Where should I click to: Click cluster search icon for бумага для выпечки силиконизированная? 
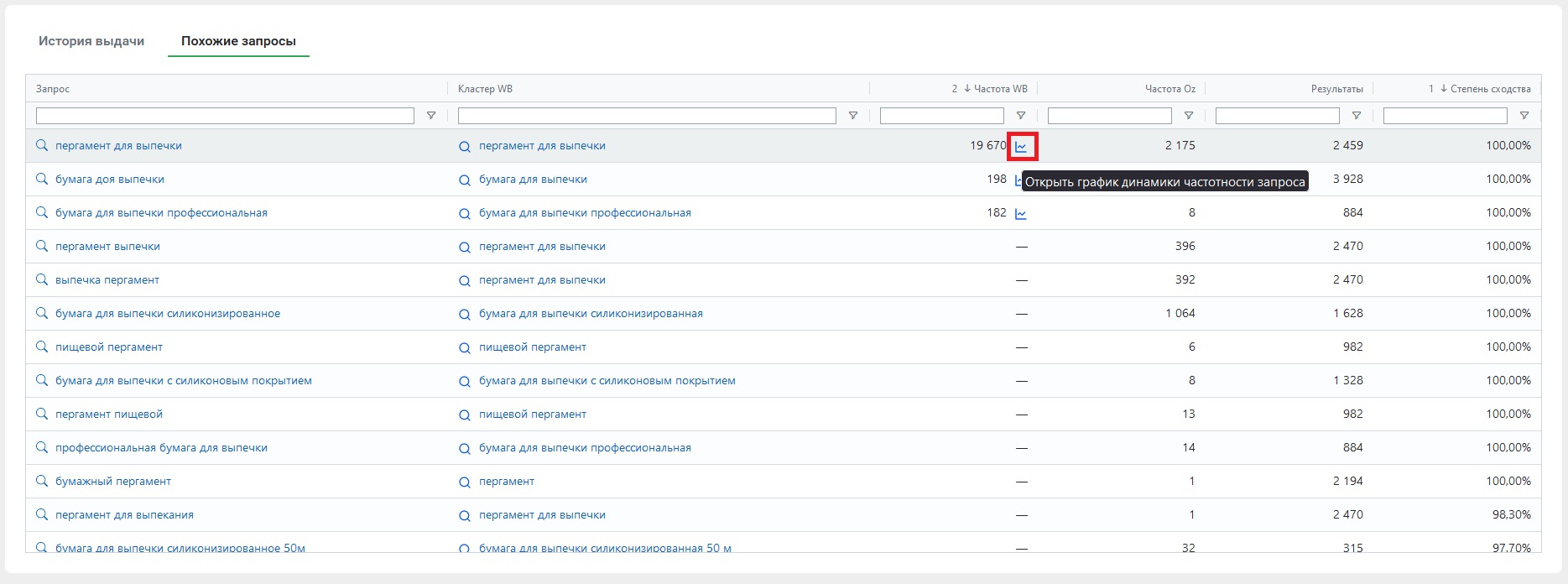pyautogui.click(x=465, y=314)
